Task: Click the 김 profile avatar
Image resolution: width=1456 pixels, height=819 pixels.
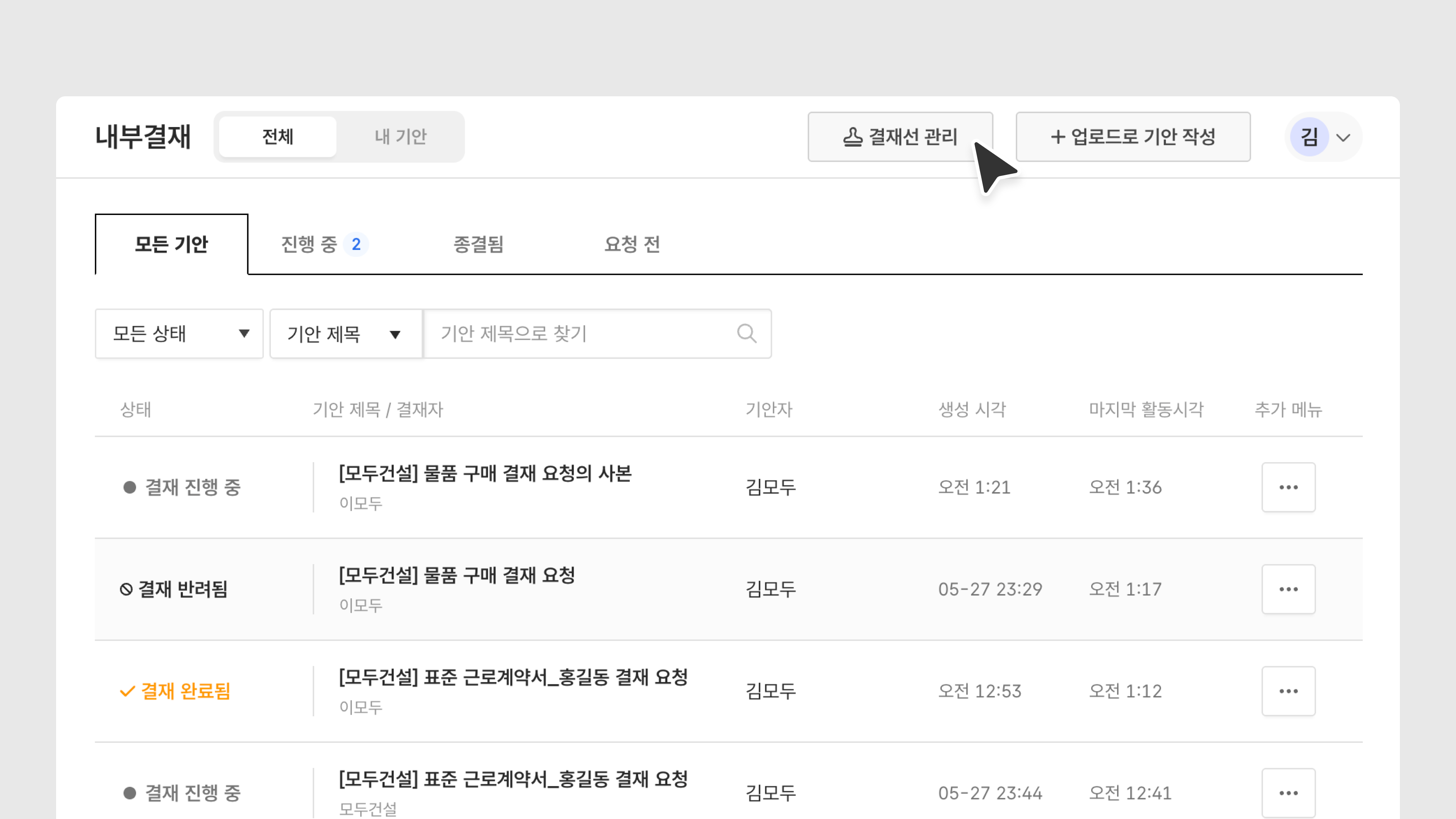Action: click(1309, 137)
